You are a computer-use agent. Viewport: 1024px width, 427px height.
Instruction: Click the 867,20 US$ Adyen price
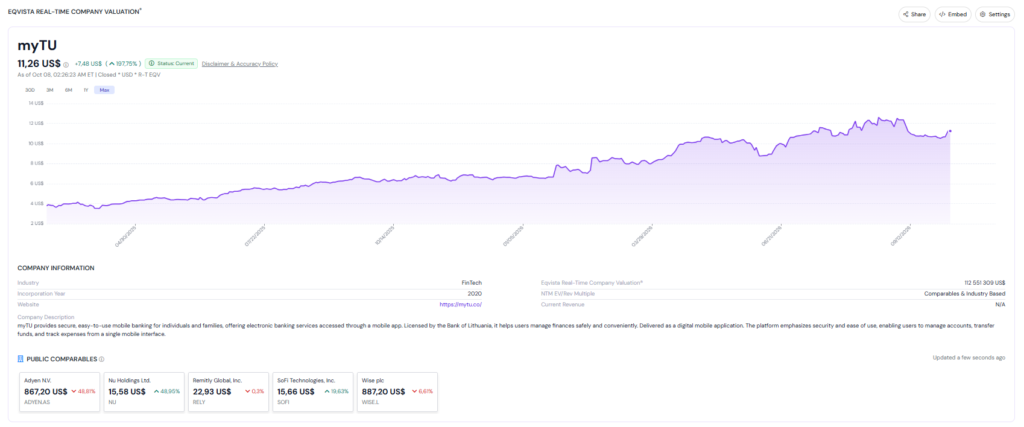(46, 392)
